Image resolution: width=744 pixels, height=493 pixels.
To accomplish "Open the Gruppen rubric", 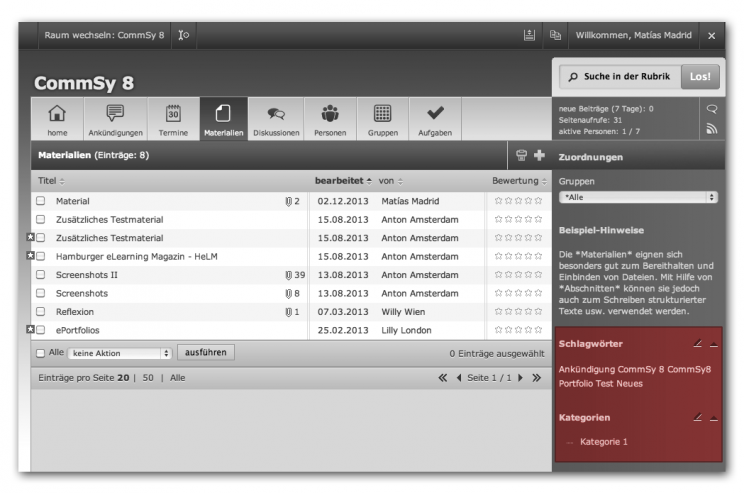I will click(383, 119).
